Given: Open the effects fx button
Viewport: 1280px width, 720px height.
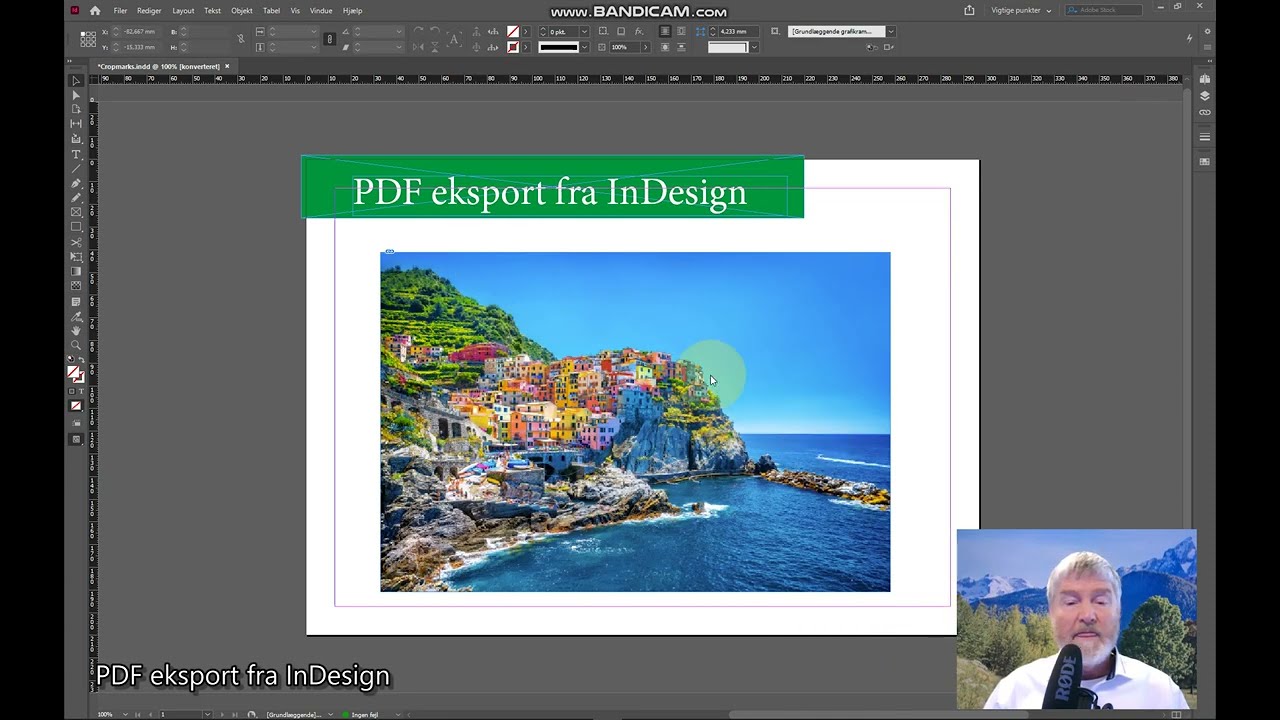Looking at the screenshot, I should (638, 31).
